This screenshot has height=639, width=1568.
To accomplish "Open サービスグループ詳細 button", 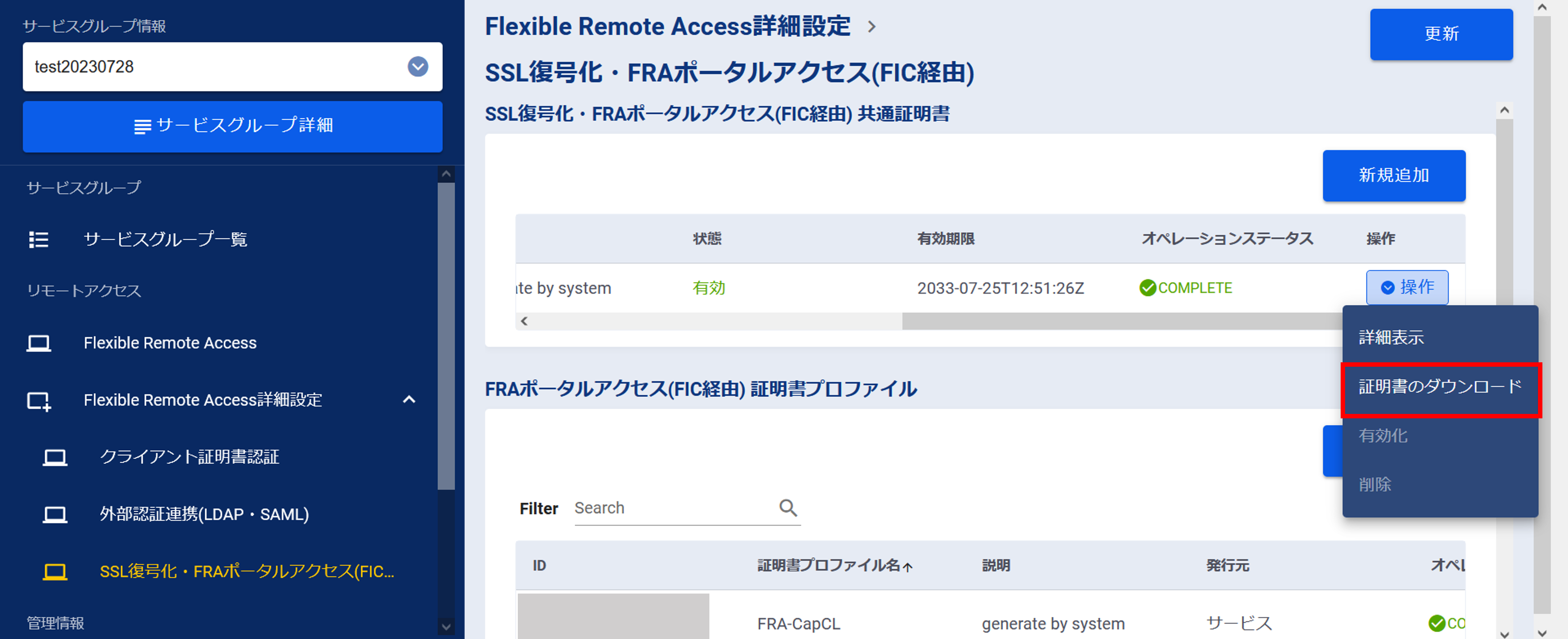I will (x=233, y=126).
